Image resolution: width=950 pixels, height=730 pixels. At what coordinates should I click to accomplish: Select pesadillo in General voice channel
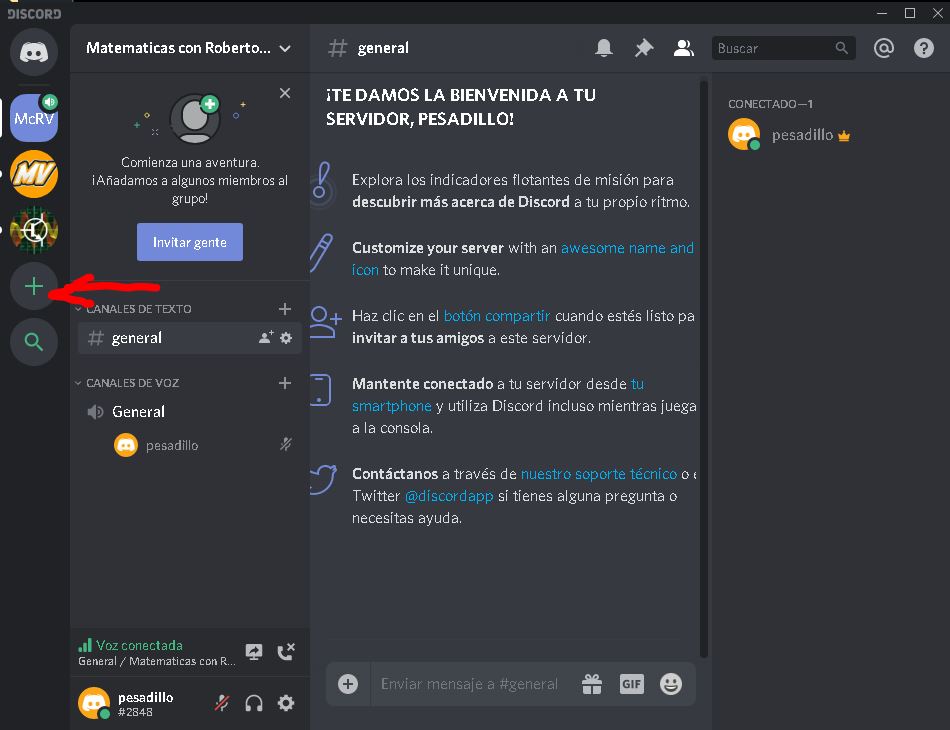click(x=190, y=445)
